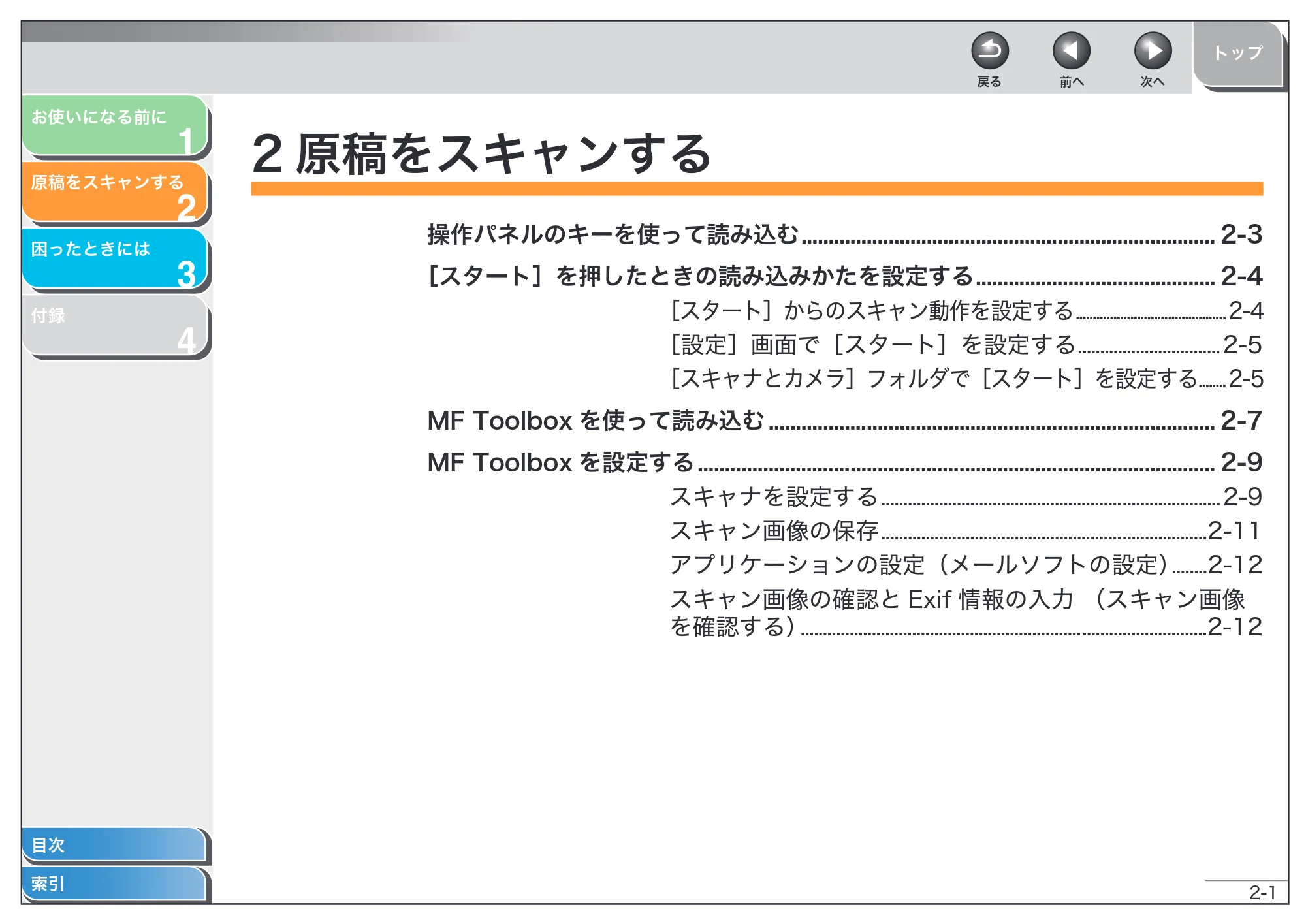Open [スキャナとカメラ] フォルダで [スタート] を設定する link
Image resolution: width=1306 pixels, height=924 pixels.
pos(967,378)
